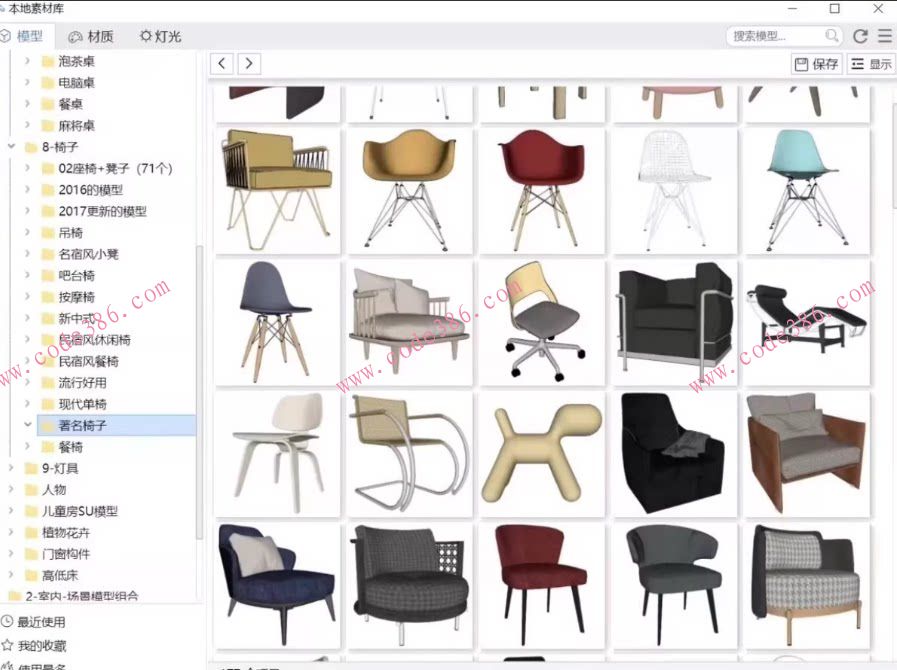
Task: Select the 流行好用 folder
Action: 82,382
